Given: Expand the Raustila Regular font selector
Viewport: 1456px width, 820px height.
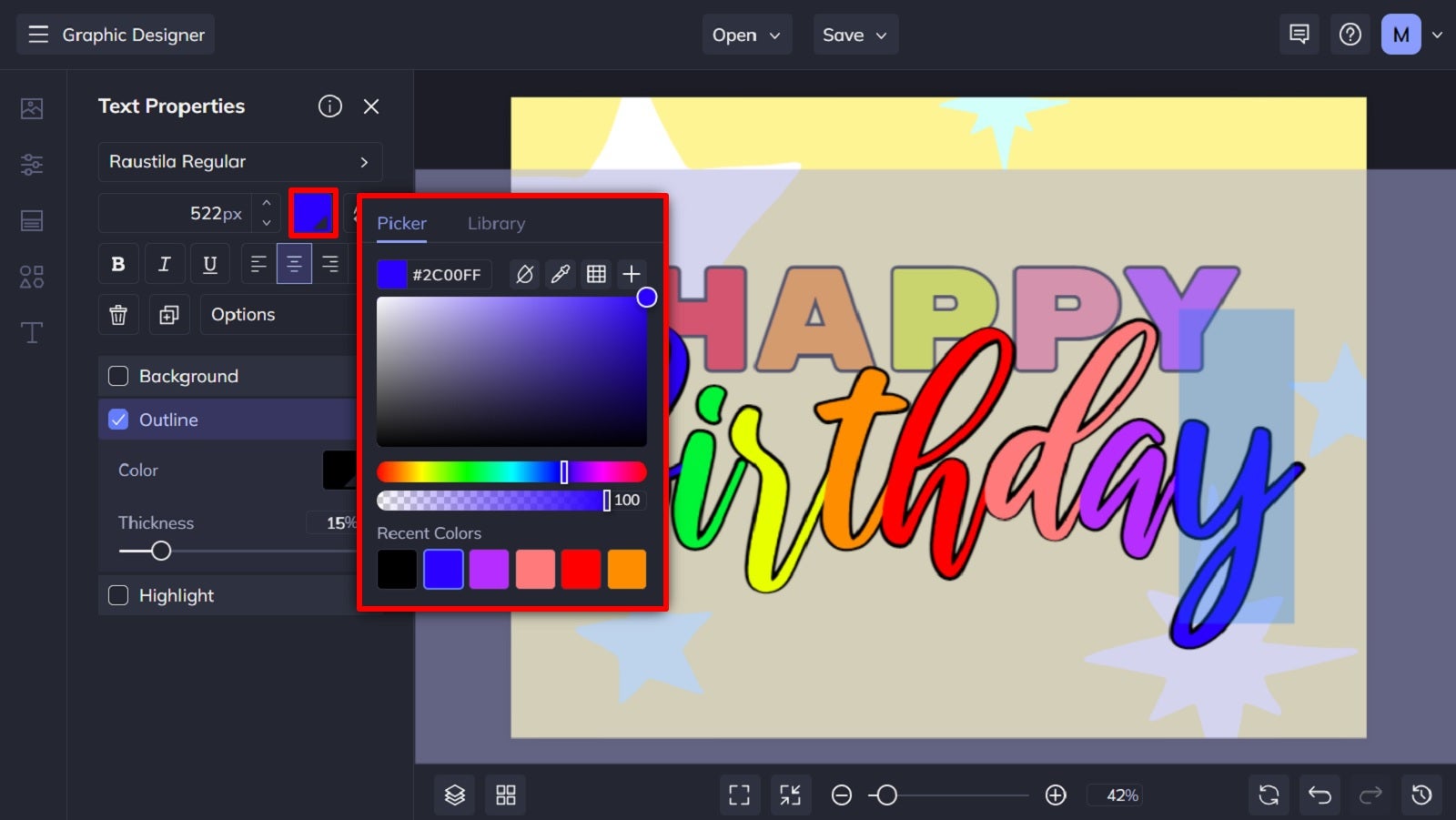Looking at the screenshot, I should pos(239,161).
